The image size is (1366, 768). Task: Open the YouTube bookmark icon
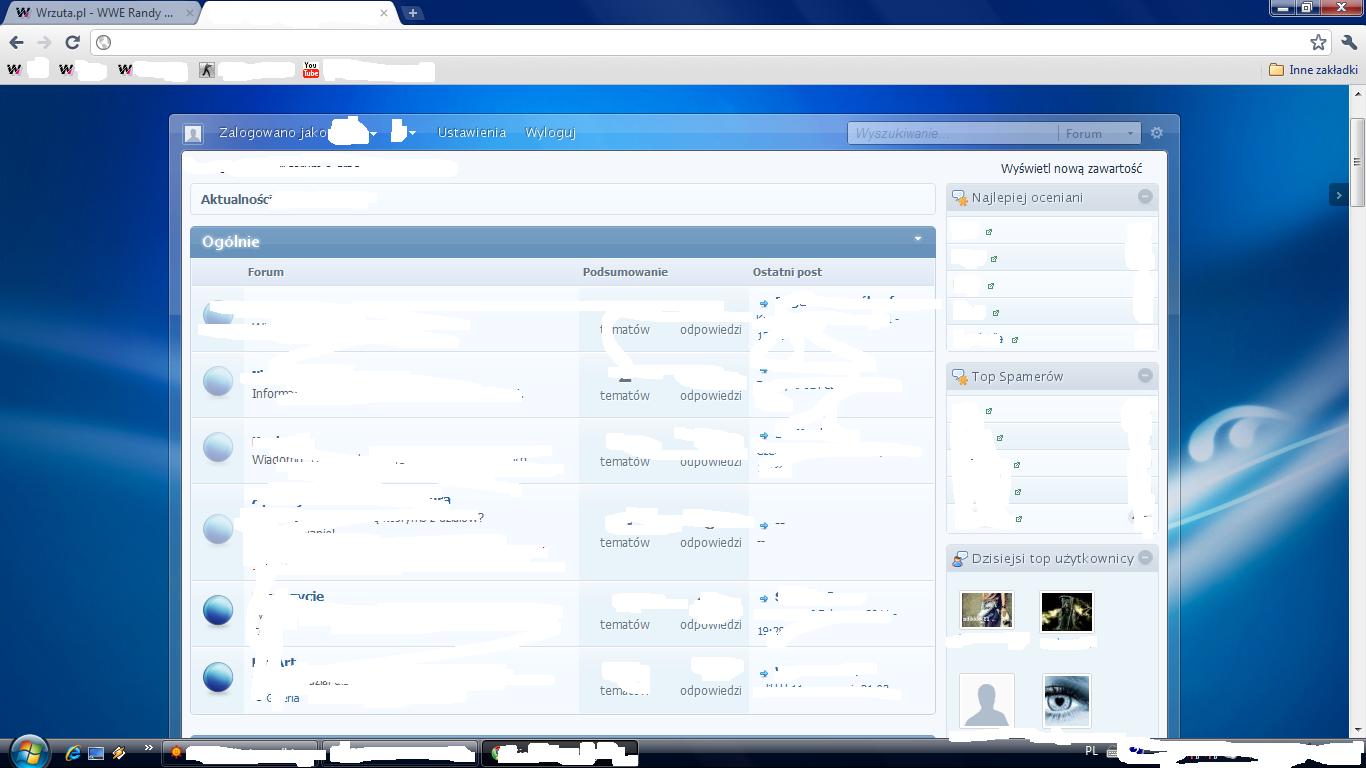coord(311,70)
